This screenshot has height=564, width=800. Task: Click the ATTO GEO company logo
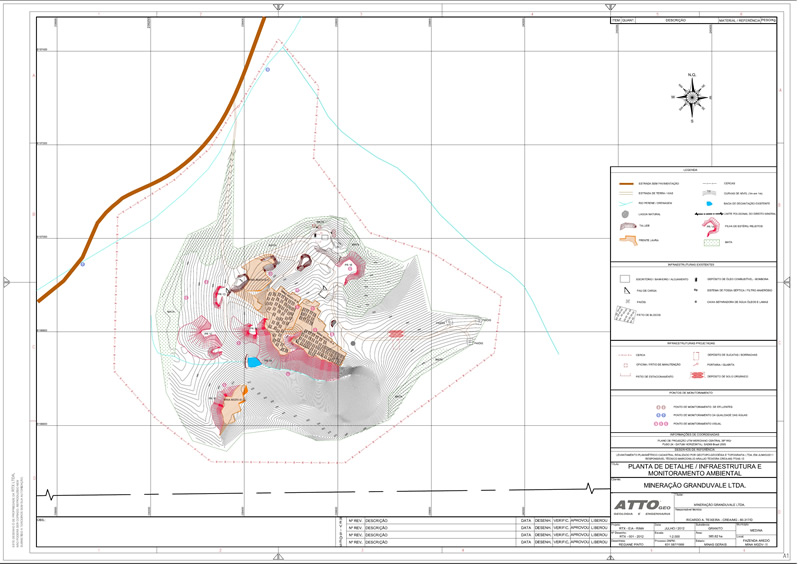(639, 506)
